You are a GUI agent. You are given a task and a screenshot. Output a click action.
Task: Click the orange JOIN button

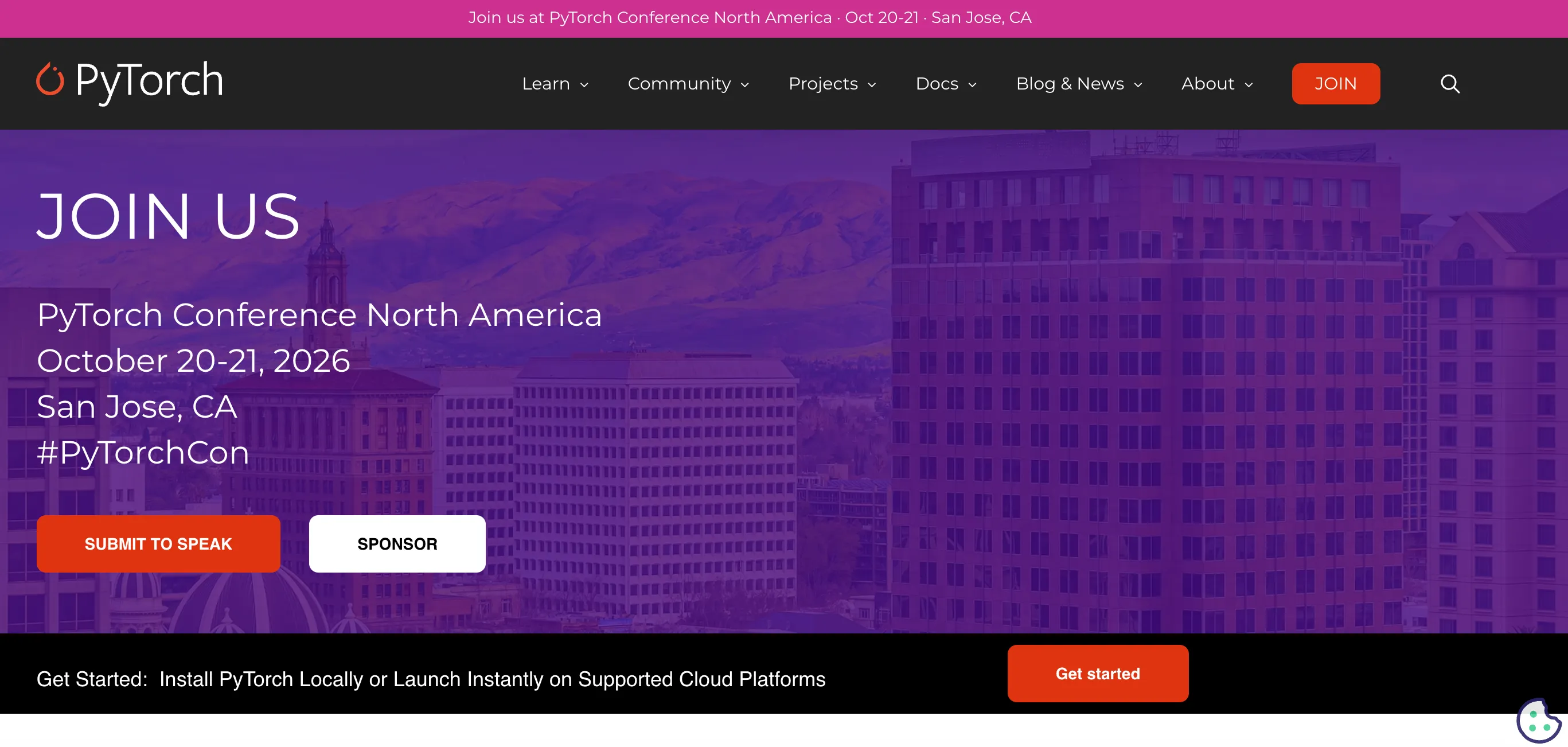tap(1336, 83)
